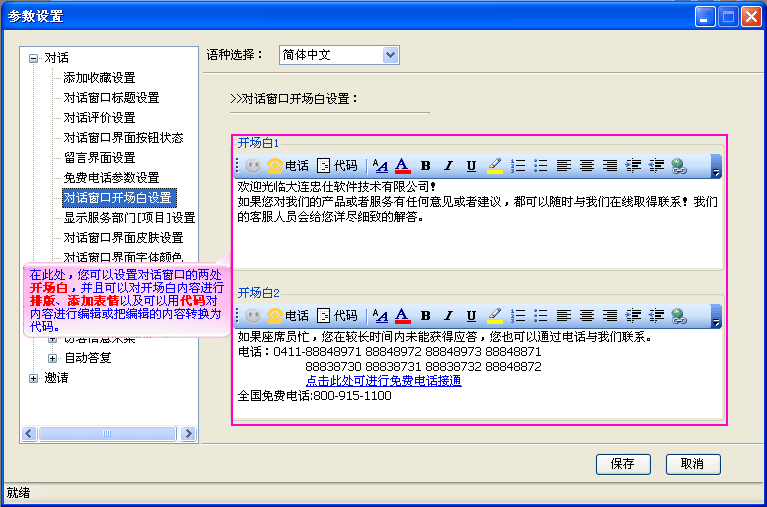Viewport: 767px width, 507px height.
Task: Click the 保存 button
Action: [x=622, y=464]
